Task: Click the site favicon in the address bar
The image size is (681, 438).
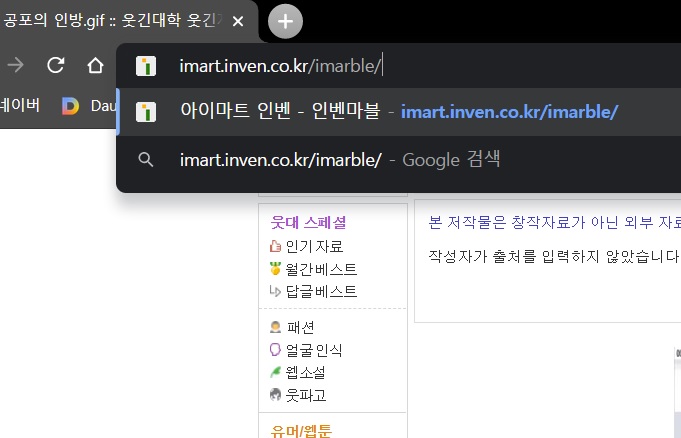Action: tap(146, 66)
